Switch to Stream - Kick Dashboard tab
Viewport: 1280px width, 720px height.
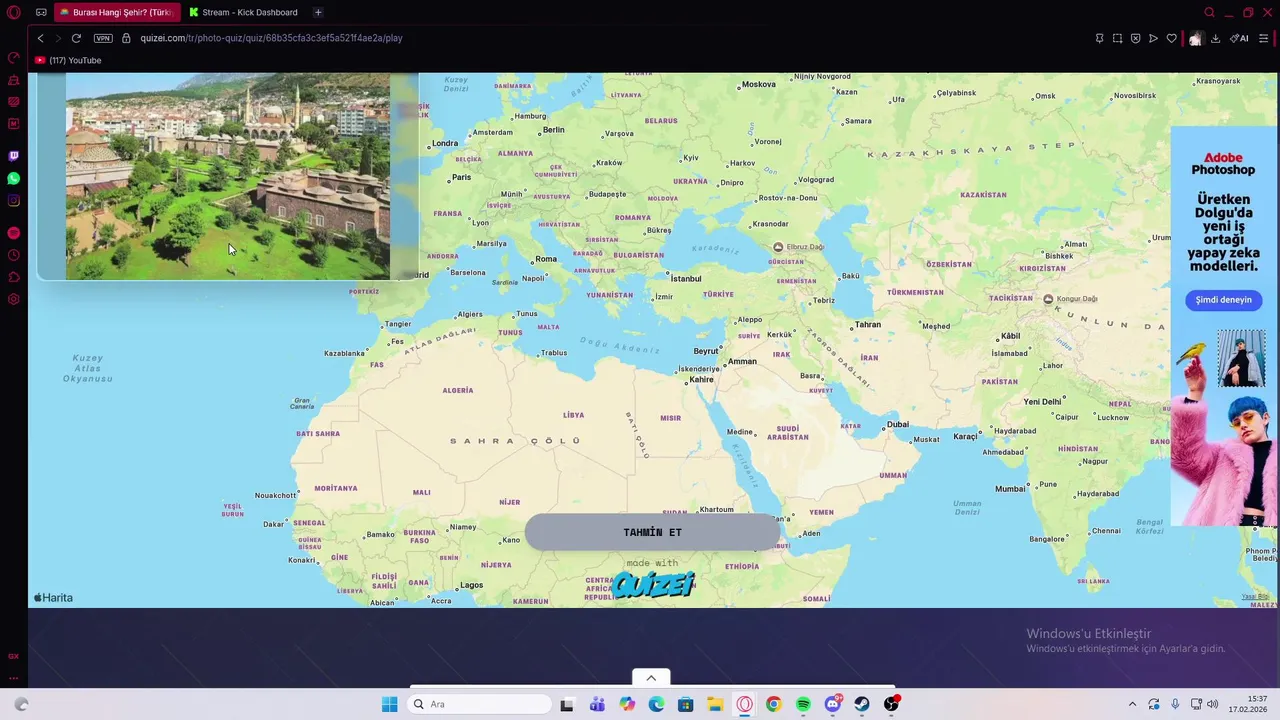(244, 12)
